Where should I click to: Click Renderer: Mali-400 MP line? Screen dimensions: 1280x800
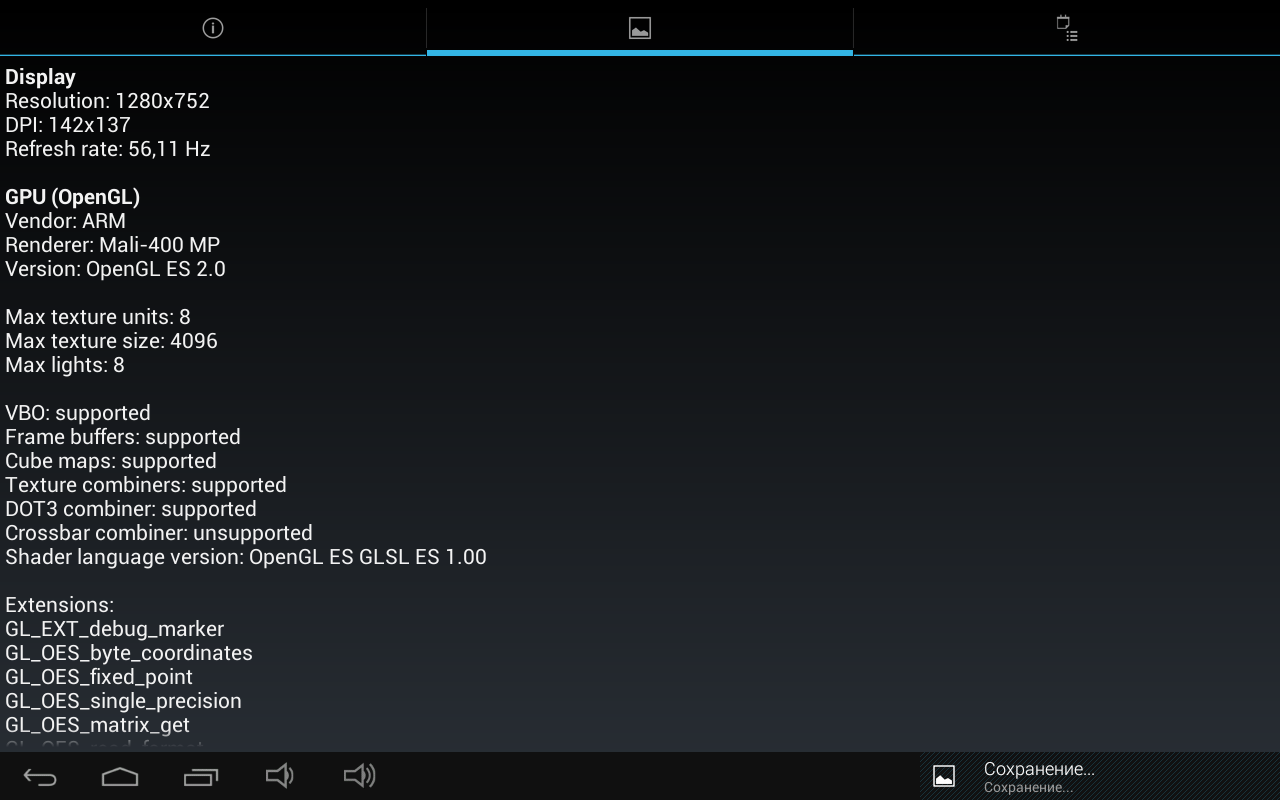112,245
